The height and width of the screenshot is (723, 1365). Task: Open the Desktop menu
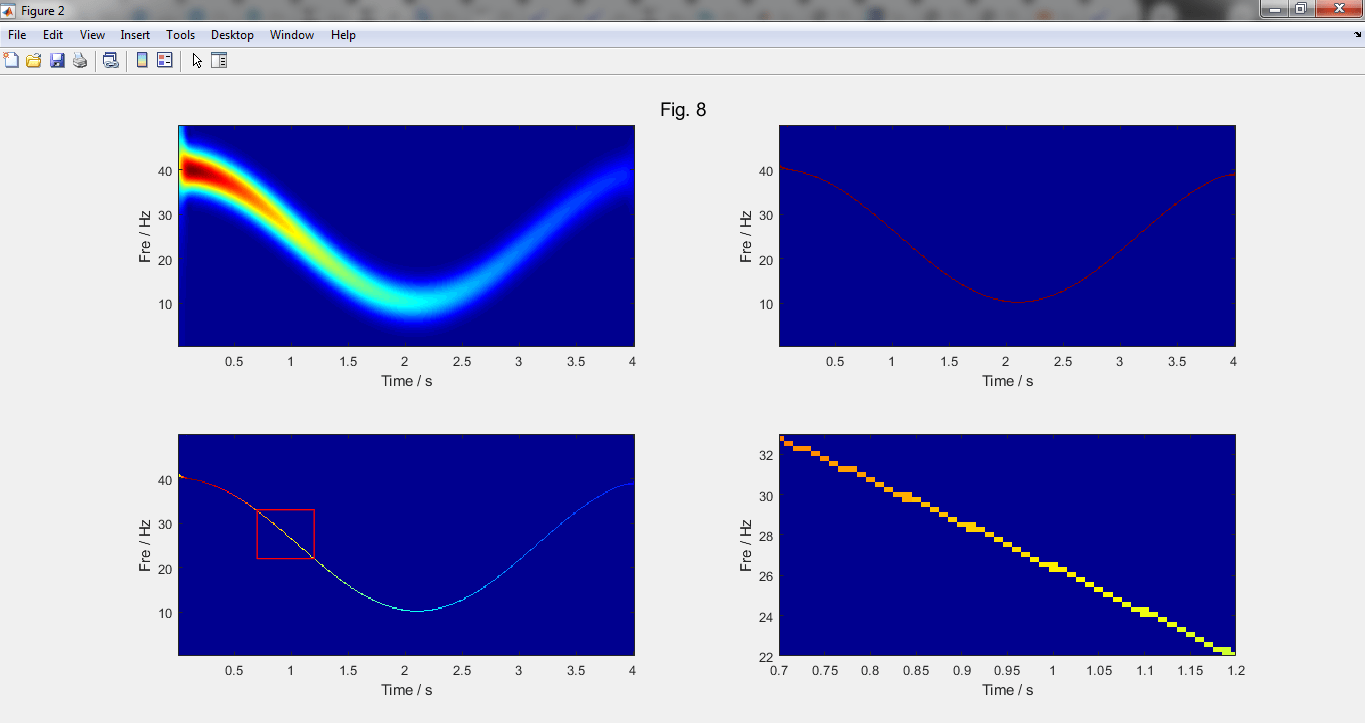point(232,35)
